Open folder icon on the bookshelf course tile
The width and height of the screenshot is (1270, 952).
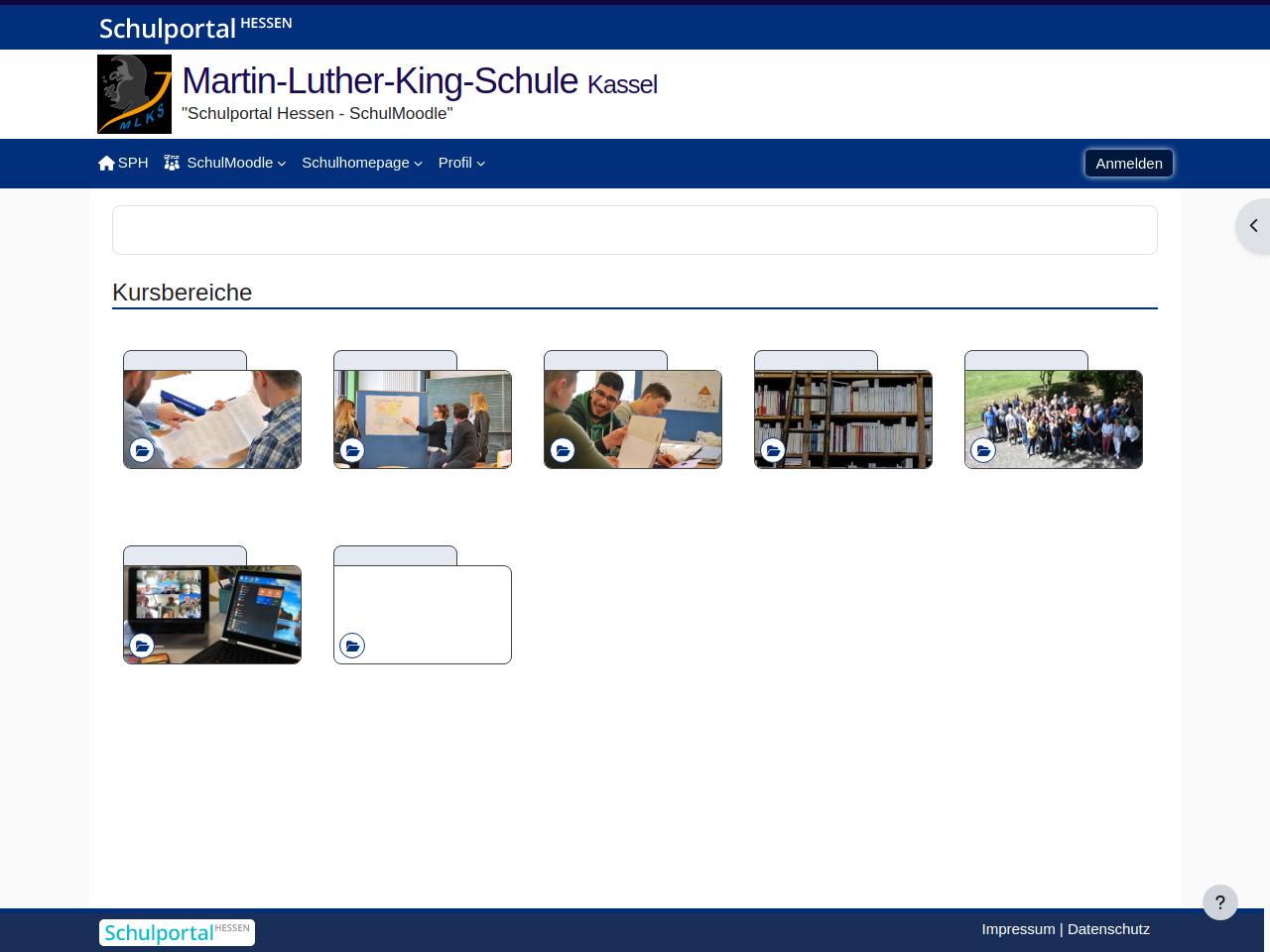773,450
